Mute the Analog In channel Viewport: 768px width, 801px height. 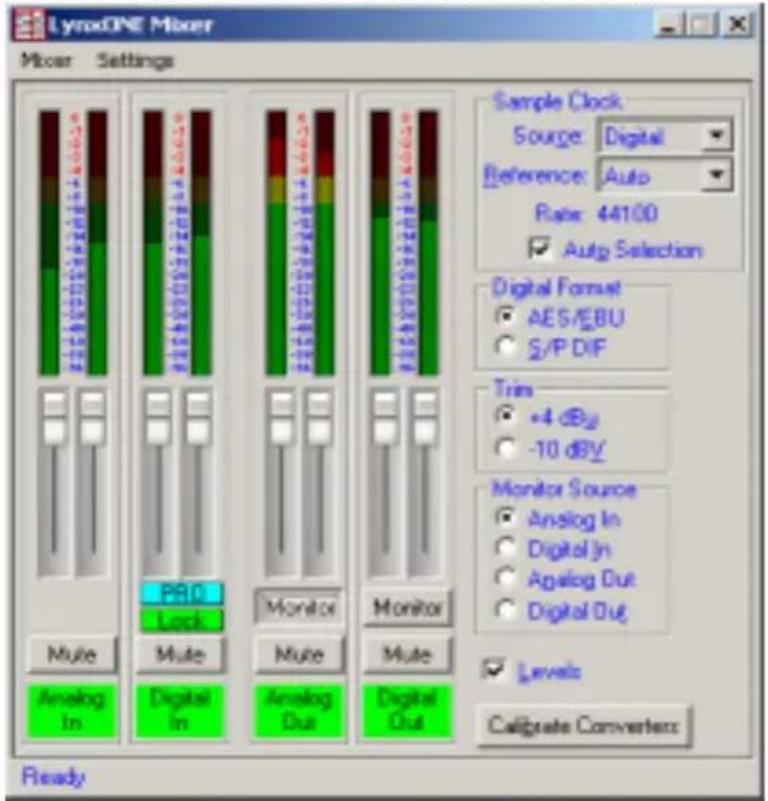pyautogui.click(x=72, y=654)
